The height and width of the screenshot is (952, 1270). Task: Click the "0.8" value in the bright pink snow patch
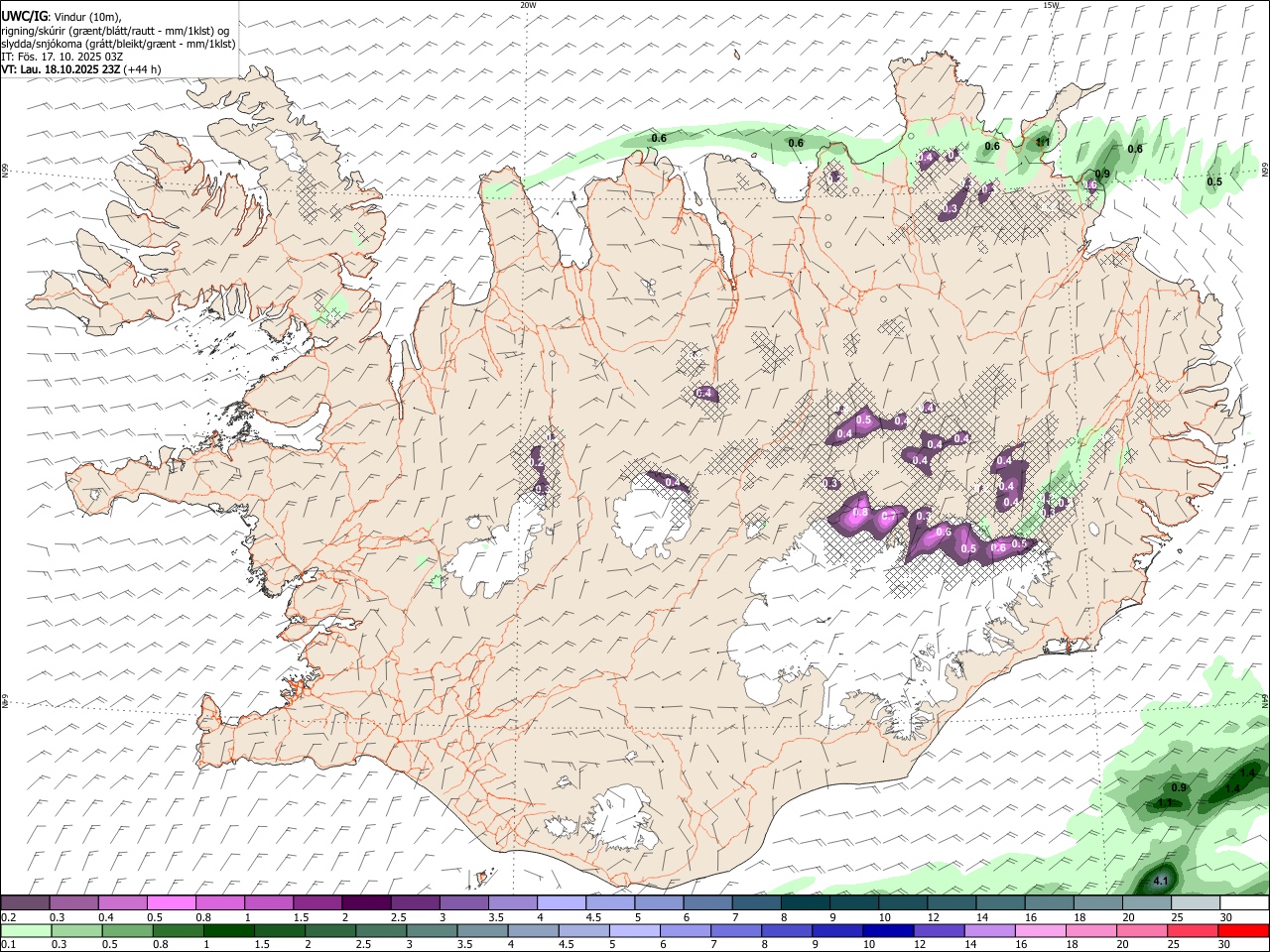(861, 513)
